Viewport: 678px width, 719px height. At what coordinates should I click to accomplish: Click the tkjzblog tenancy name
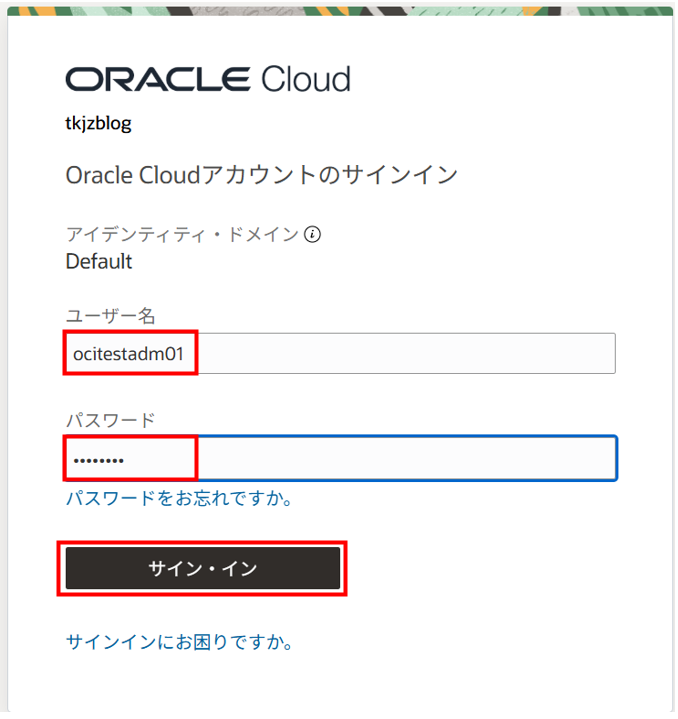click(x=98, y=124)
